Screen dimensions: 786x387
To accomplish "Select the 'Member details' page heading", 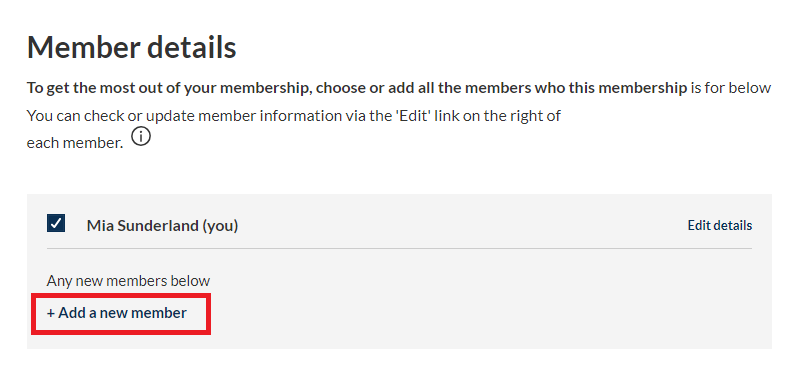I will click(131, 47).
